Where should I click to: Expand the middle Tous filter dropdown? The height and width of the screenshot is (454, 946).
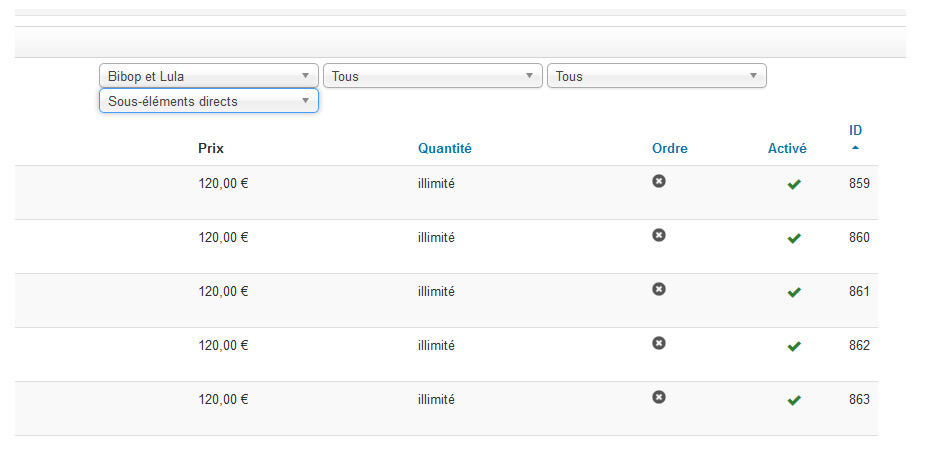point(433,76)
